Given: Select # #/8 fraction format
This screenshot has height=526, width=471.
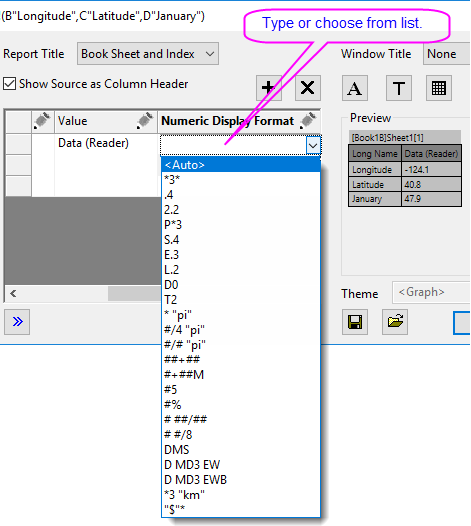Looking at the screenshot, I should tap(241, 434).
